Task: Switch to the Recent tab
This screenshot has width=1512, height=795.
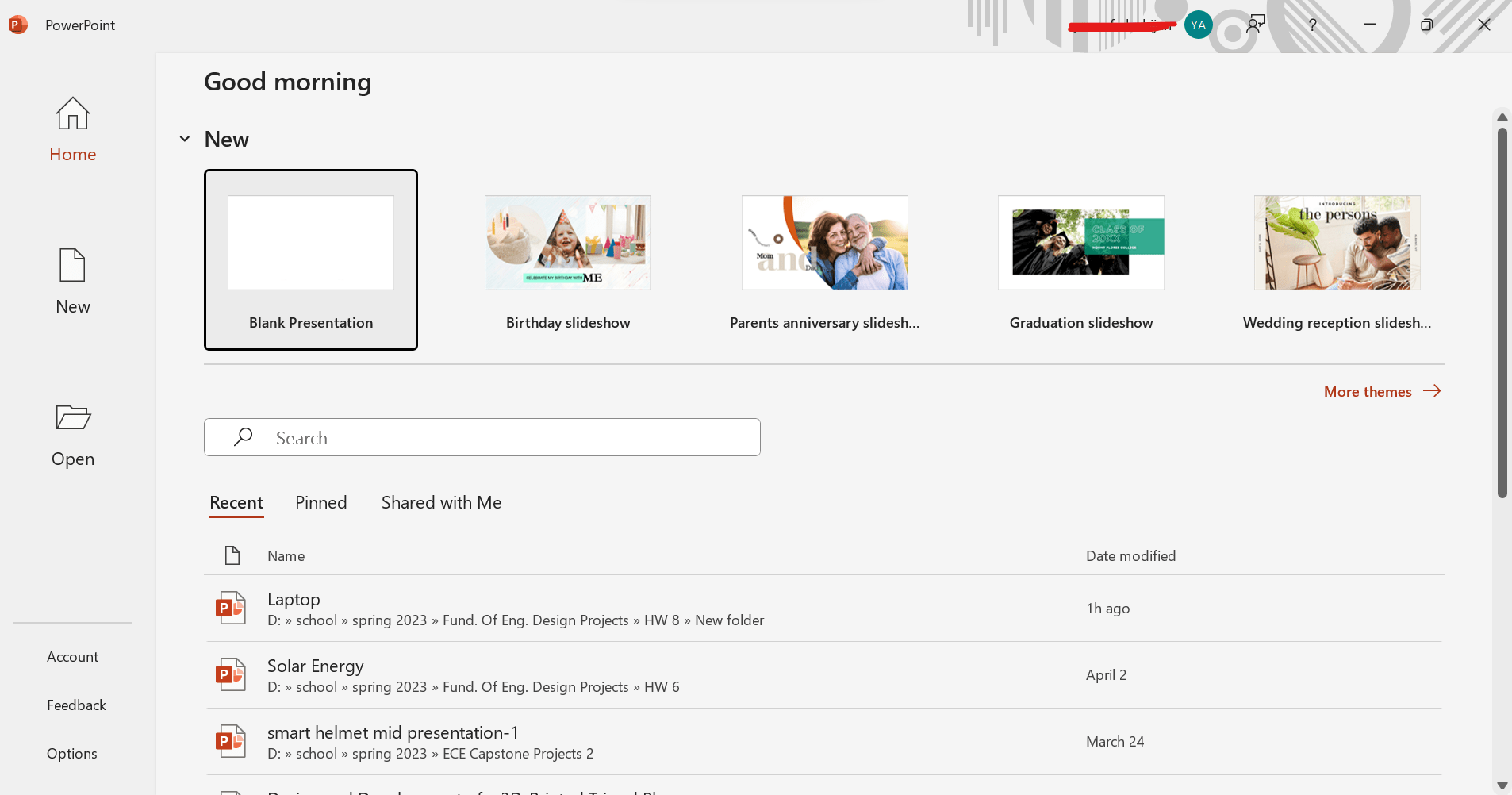Action: [x=236, y=502]
